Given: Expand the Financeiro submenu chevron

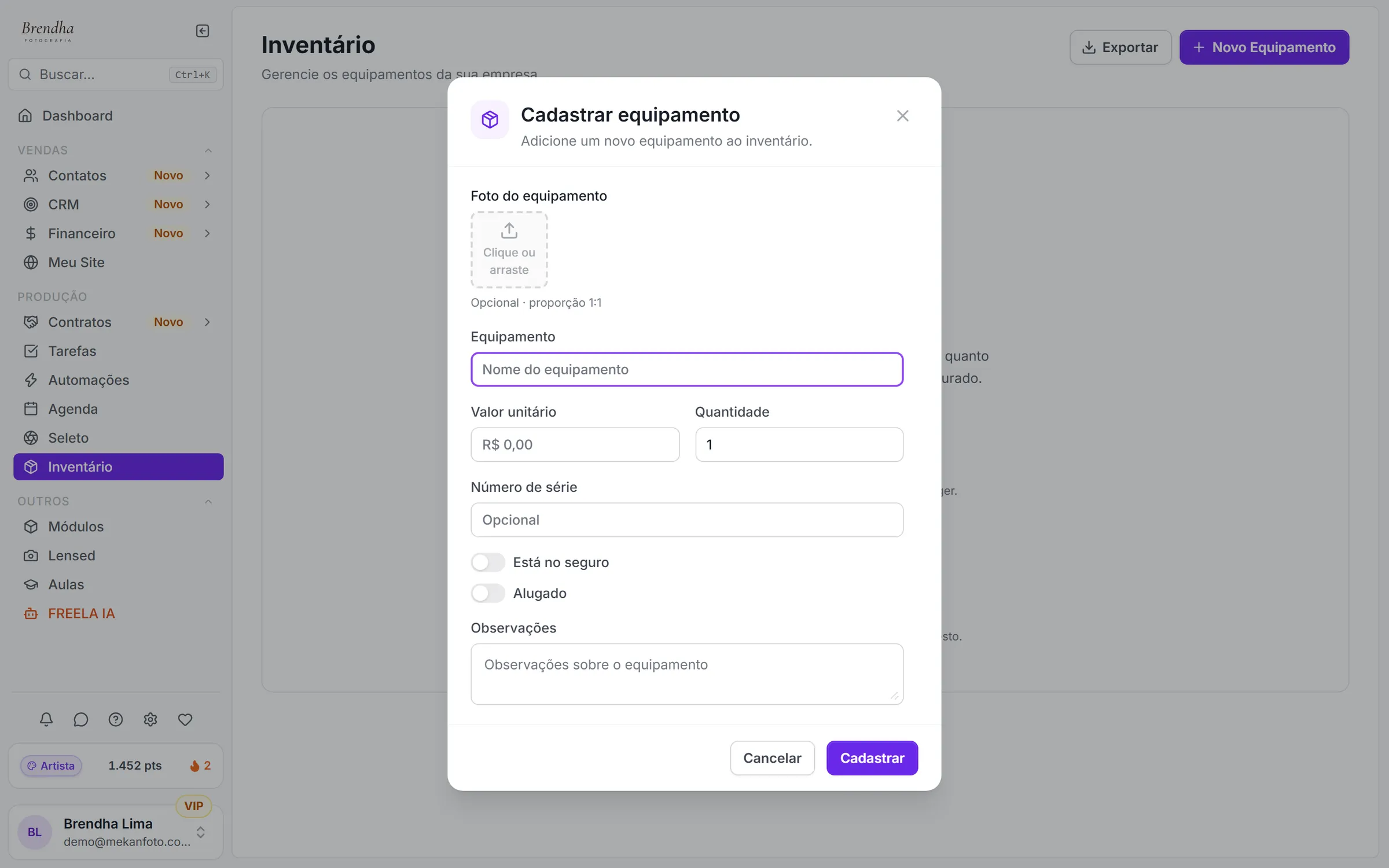Looking at the screenshot, I should [207, 233].
